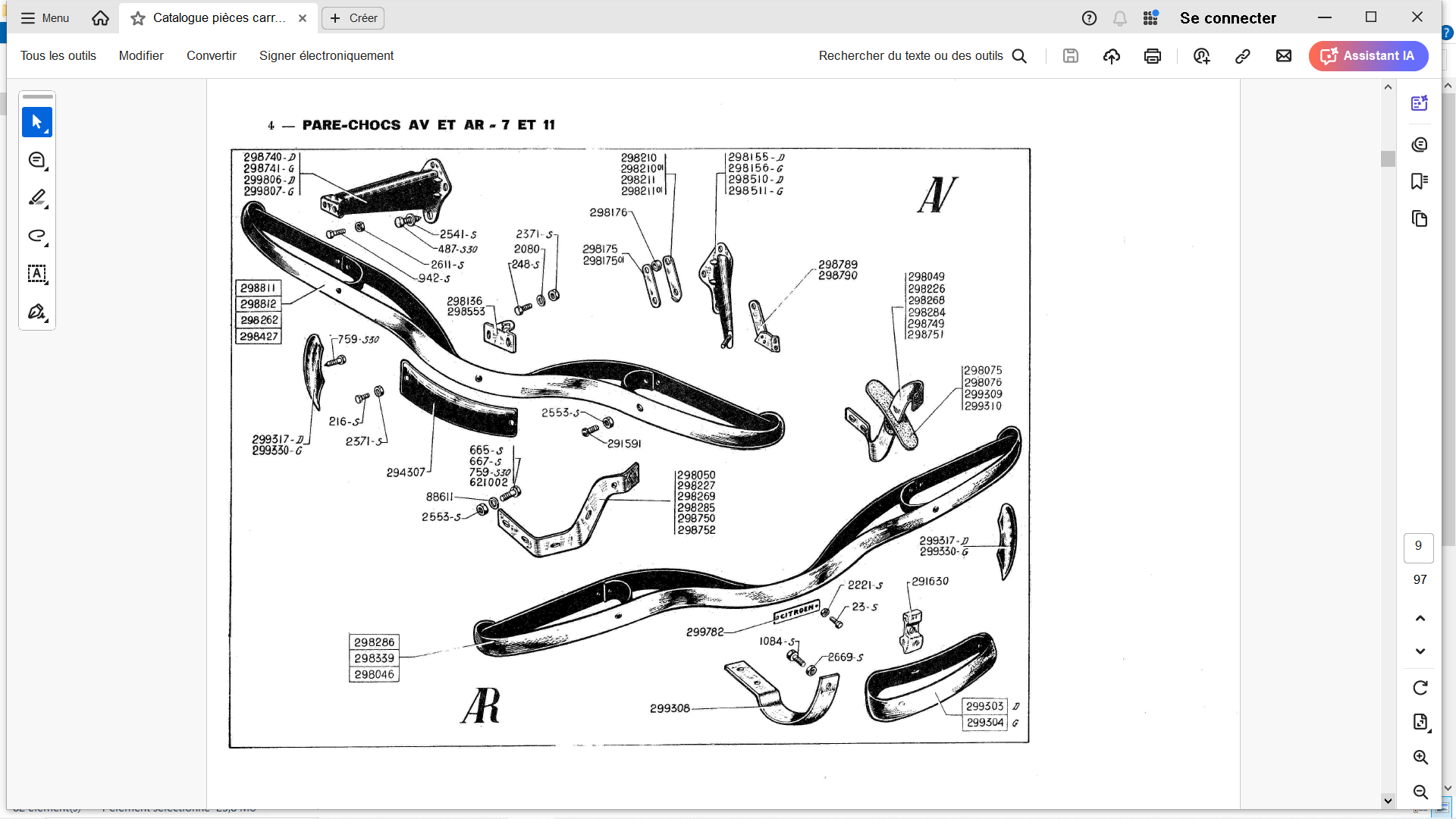The width and height of the screenshot is (1456, 819).
Task: Open the apps grid launcher
Action: [1150, 18]
